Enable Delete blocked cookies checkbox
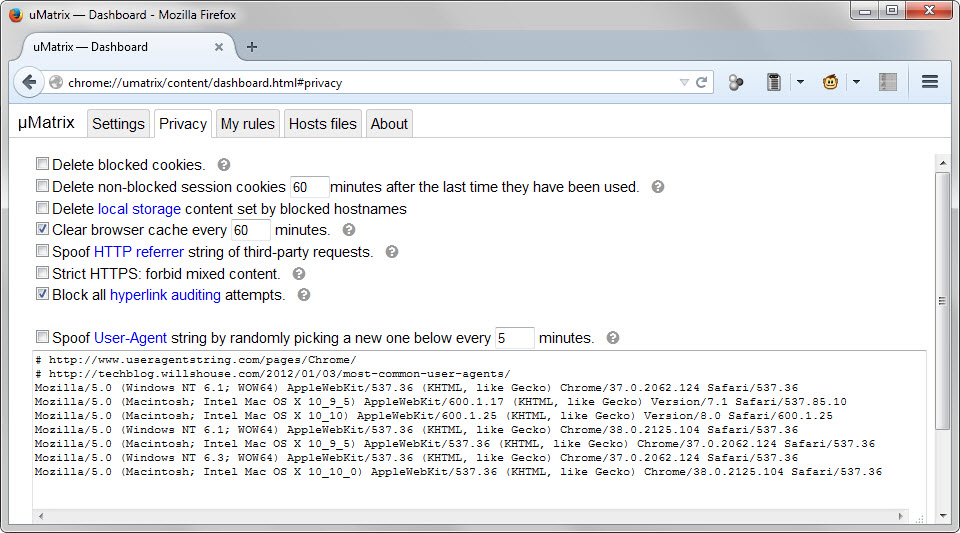 coord(42,163)
